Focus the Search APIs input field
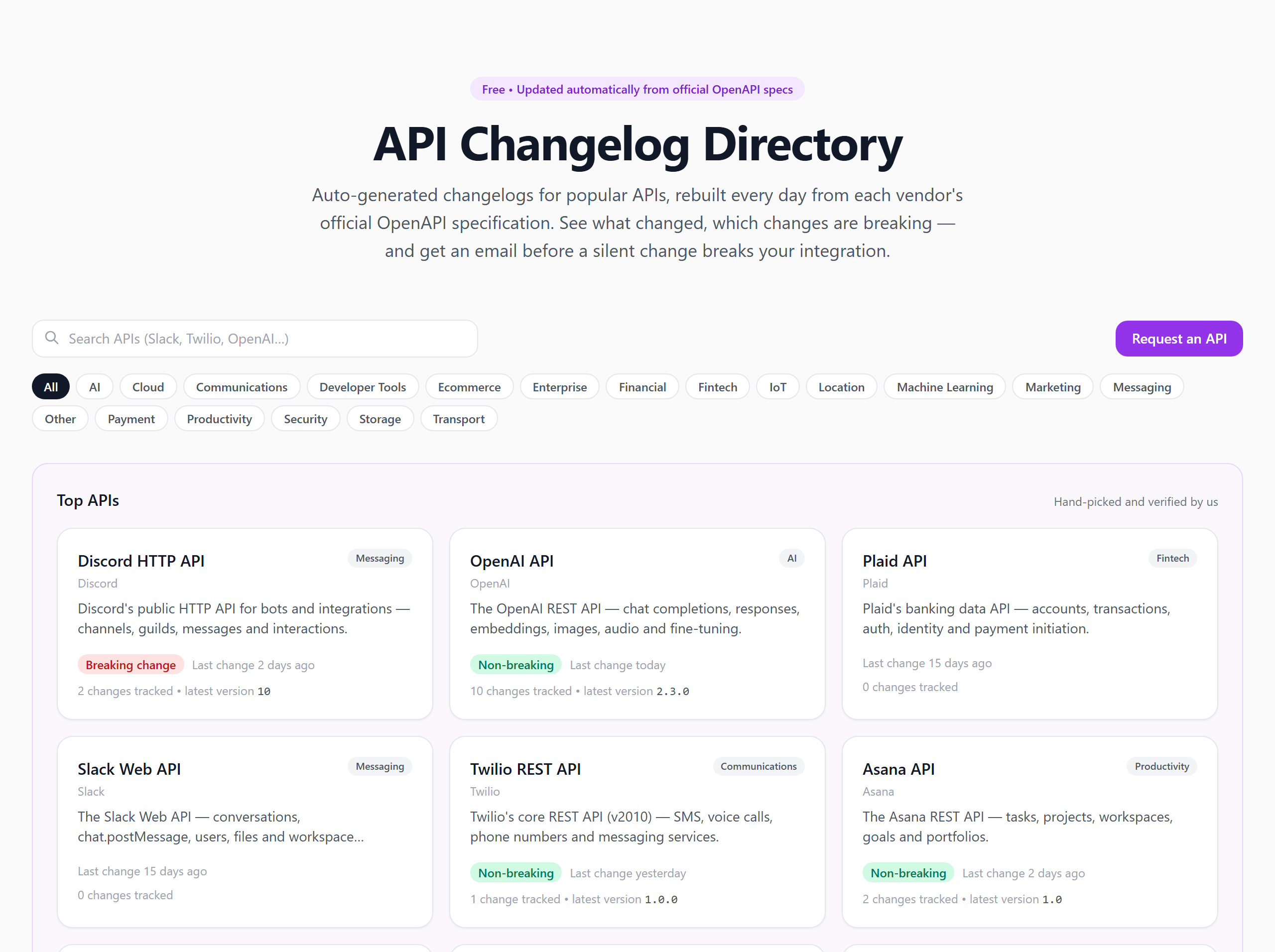 [x=255, y=339]
